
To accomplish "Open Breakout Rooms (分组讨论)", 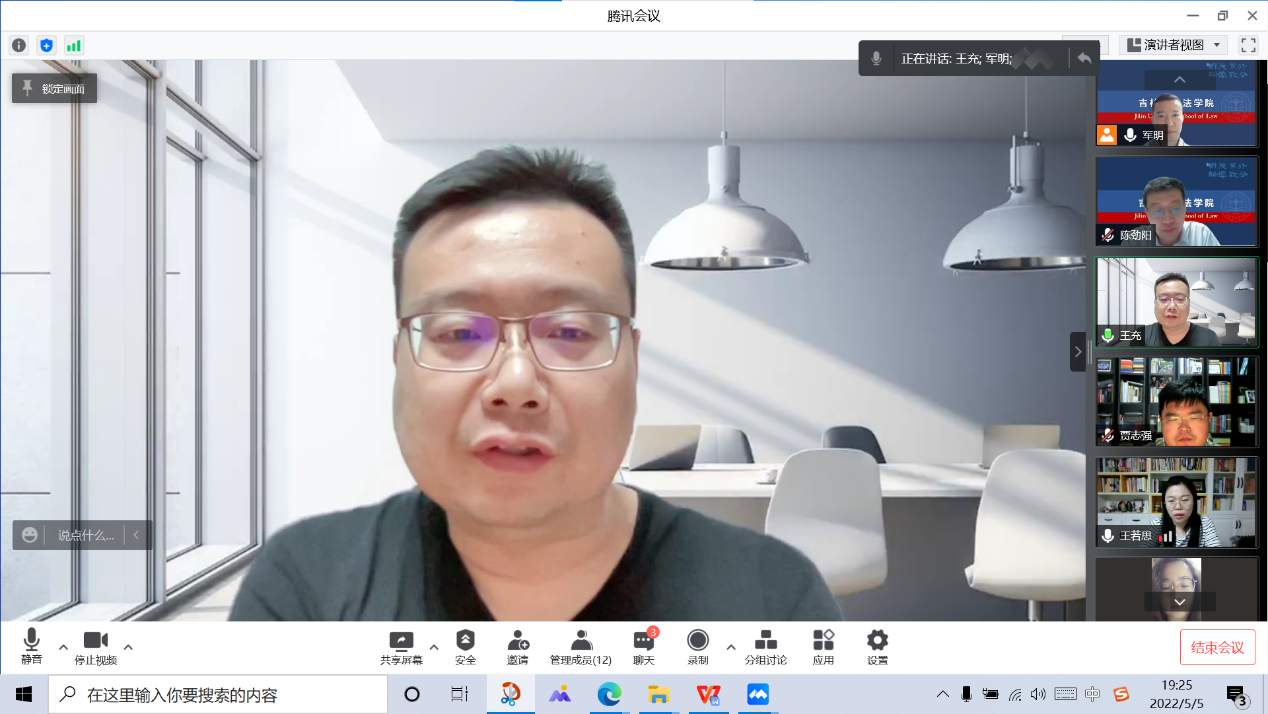I will pyautogui.click(x=765, y=646).
